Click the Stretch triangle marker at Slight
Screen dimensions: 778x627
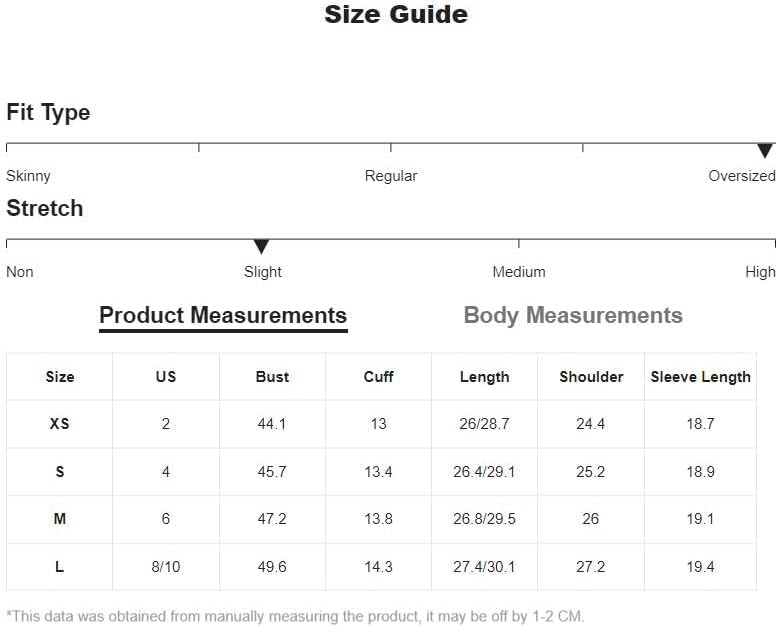click(261, 247)
